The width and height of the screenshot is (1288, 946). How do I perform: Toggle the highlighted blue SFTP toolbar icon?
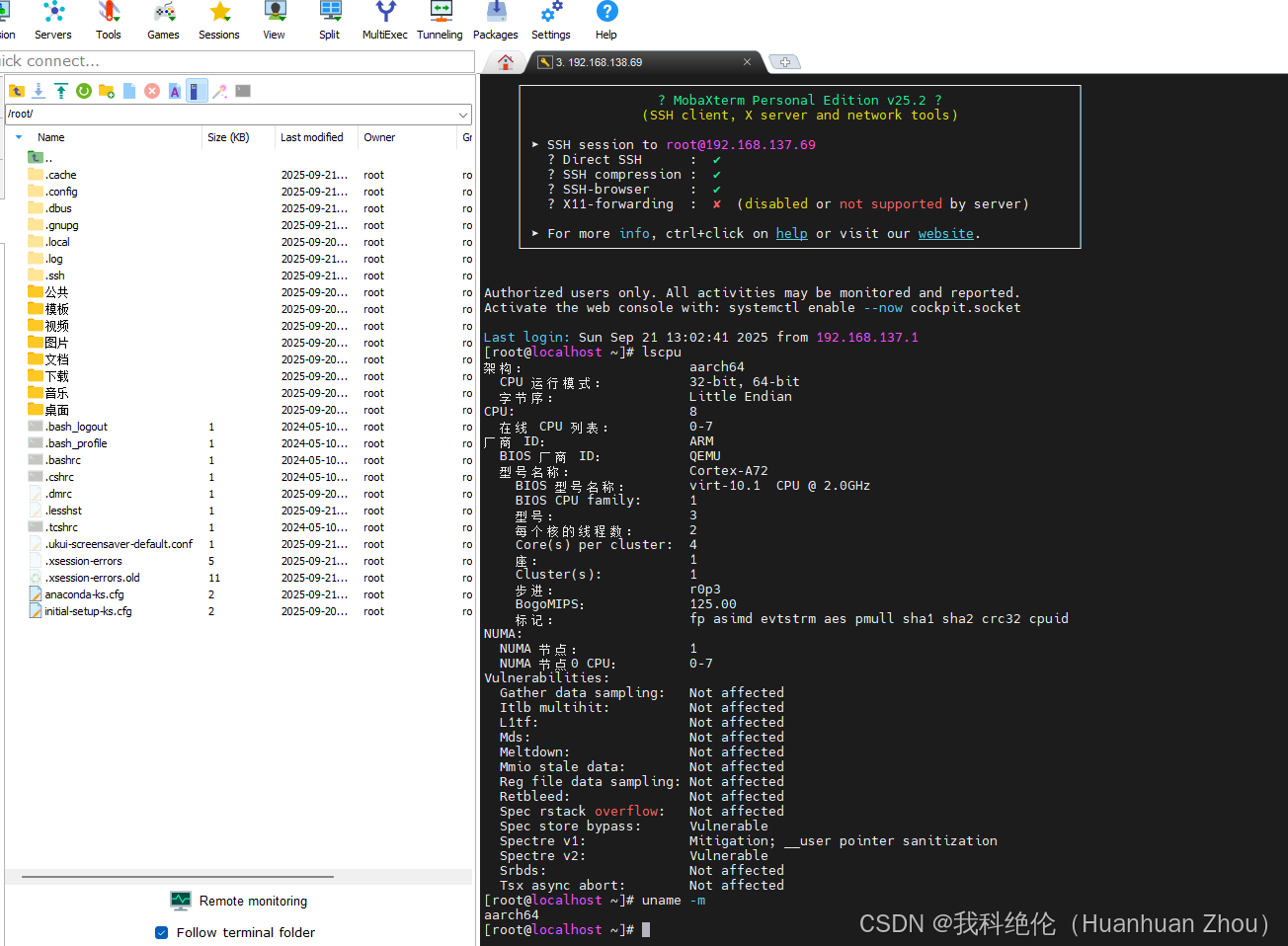(x=197, y=91)
